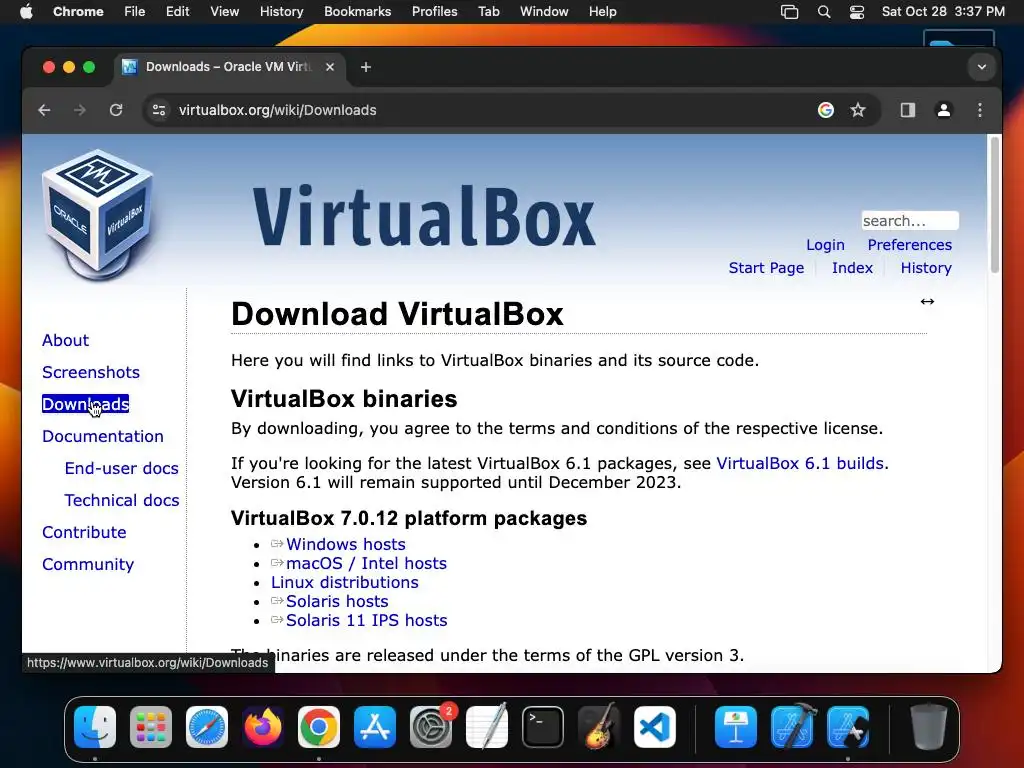Open the Preferences link
This screenshot has height=768, width=1024.
coord(909,245)
